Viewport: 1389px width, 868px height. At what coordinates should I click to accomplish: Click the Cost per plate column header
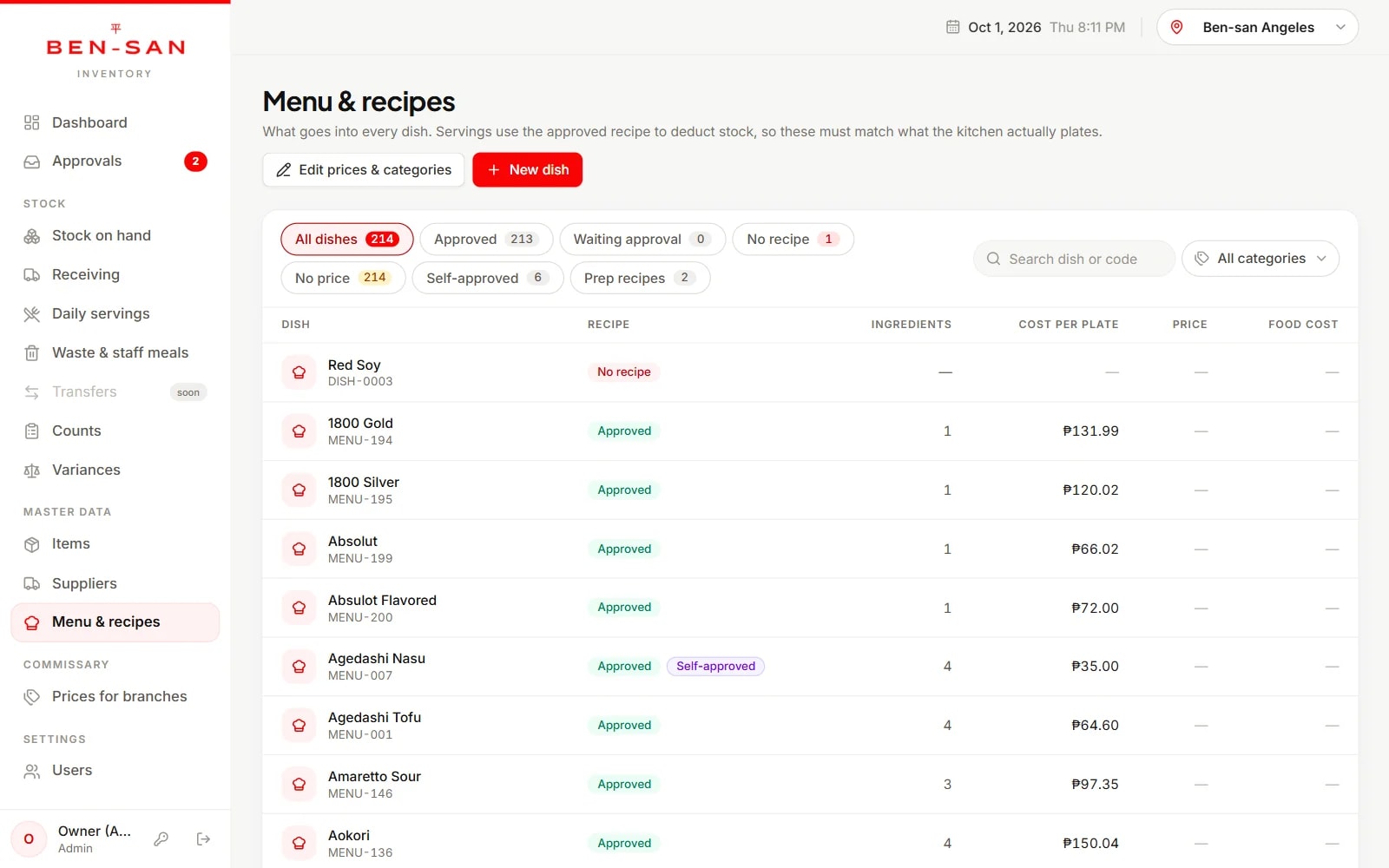point(1068,325)
